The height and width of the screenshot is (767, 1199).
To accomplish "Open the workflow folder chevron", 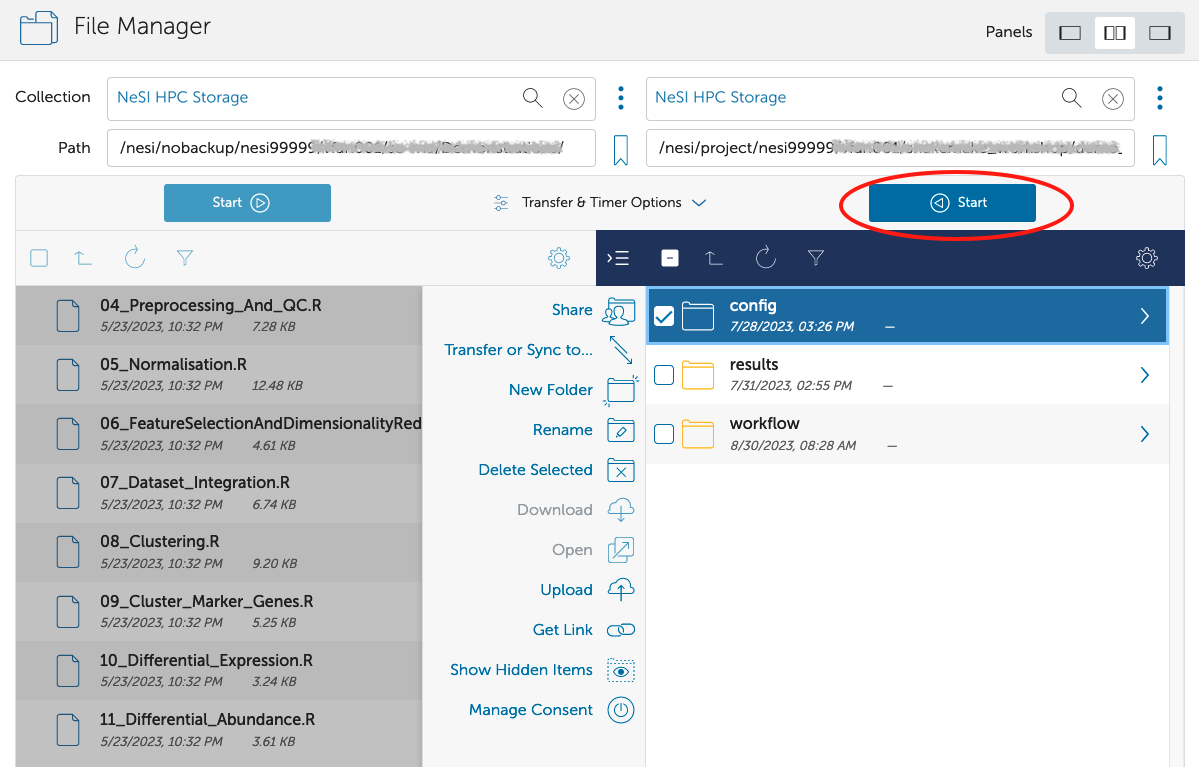I will click(x=1145, y=434).
